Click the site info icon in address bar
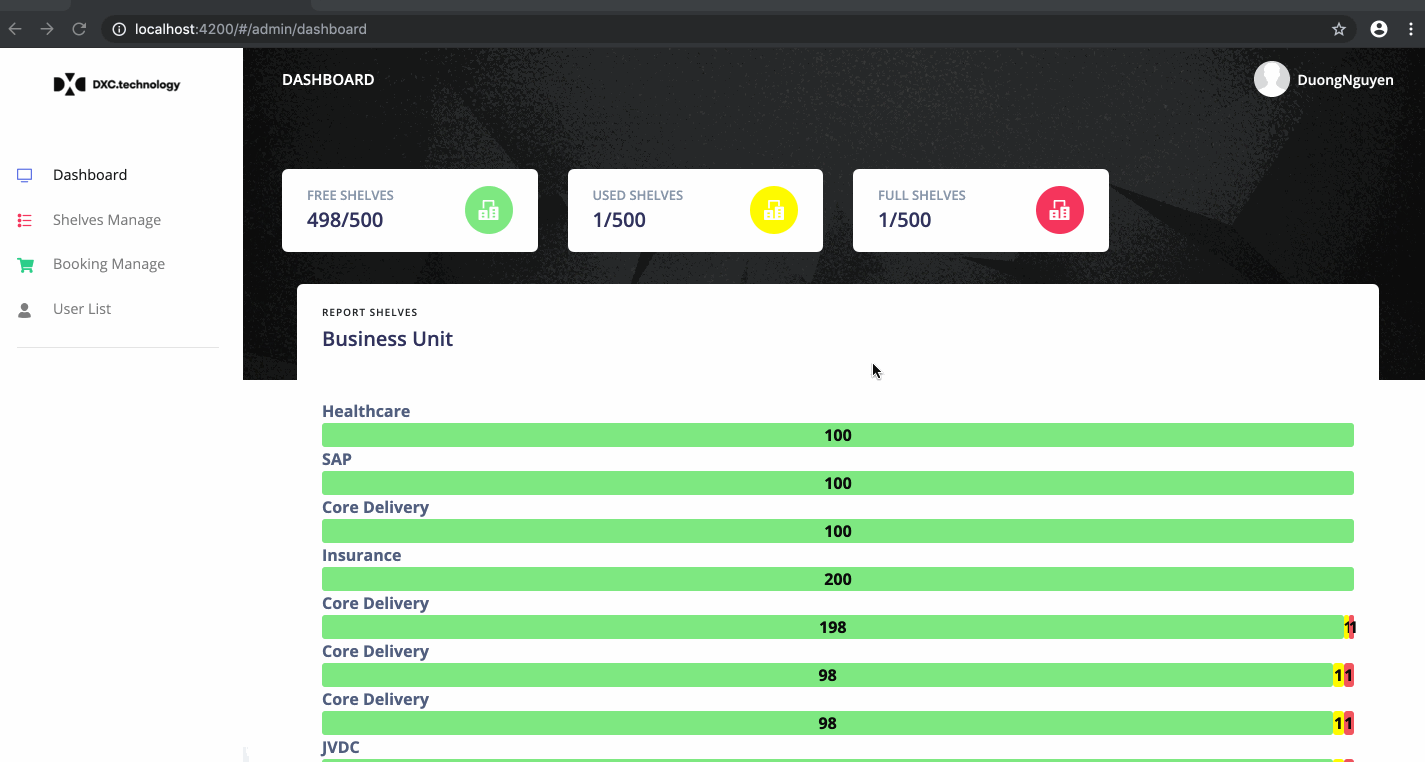Viewport: 1425px width, 762px height. click(119, 29)
